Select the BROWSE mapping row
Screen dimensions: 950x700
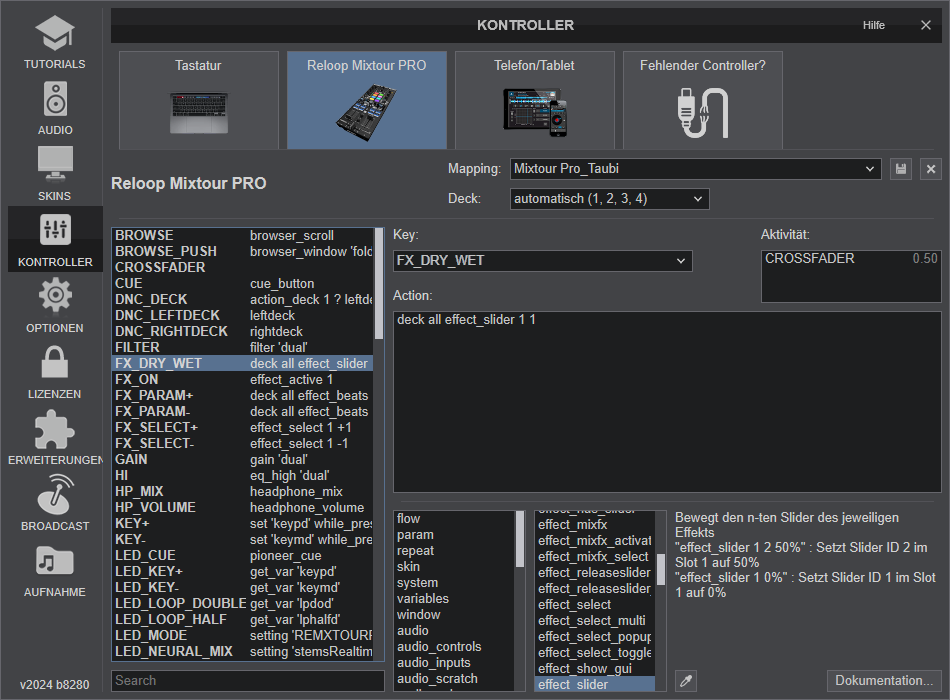click(x=242, y=235)
